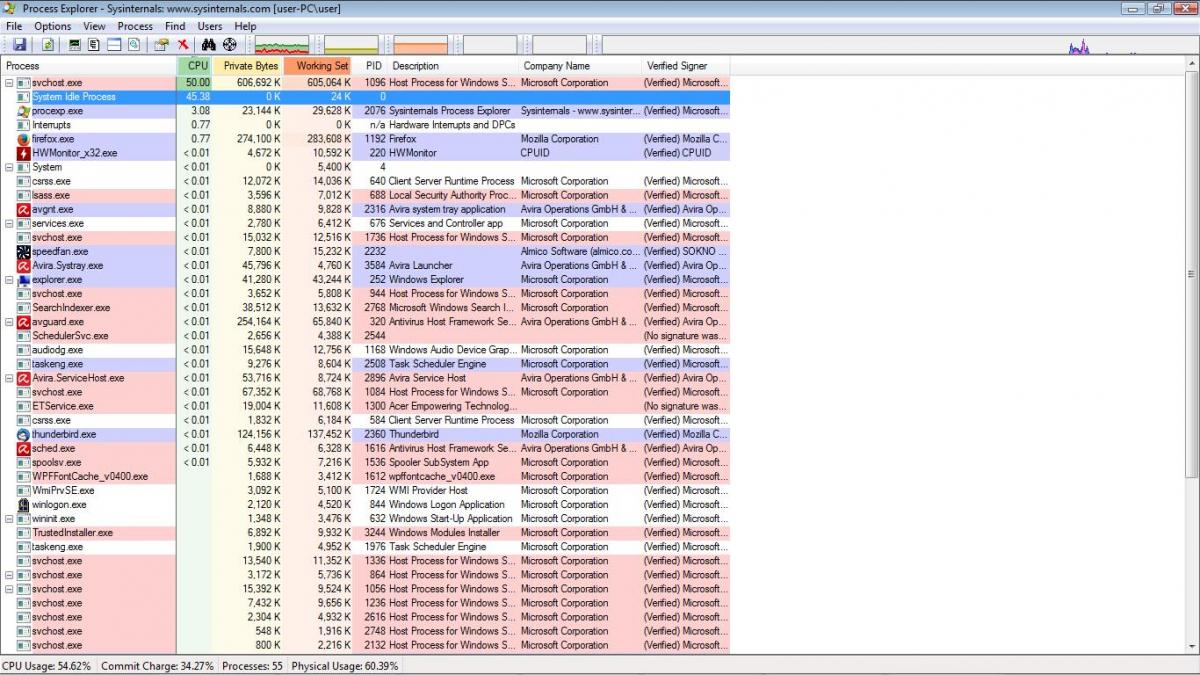This screenshot has width=1200, height=675.
Task: Select the SearchIndexer.exe row
Action: click(365, 308)
